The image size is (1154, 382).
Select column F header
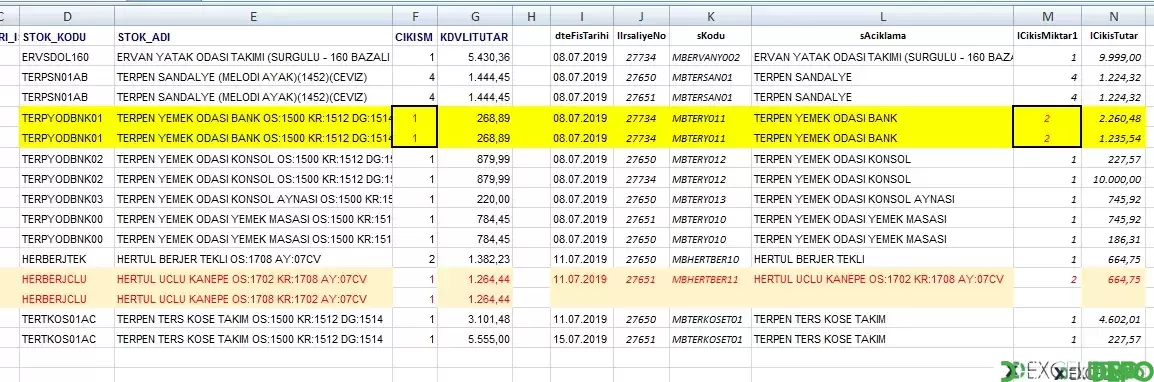415,16
